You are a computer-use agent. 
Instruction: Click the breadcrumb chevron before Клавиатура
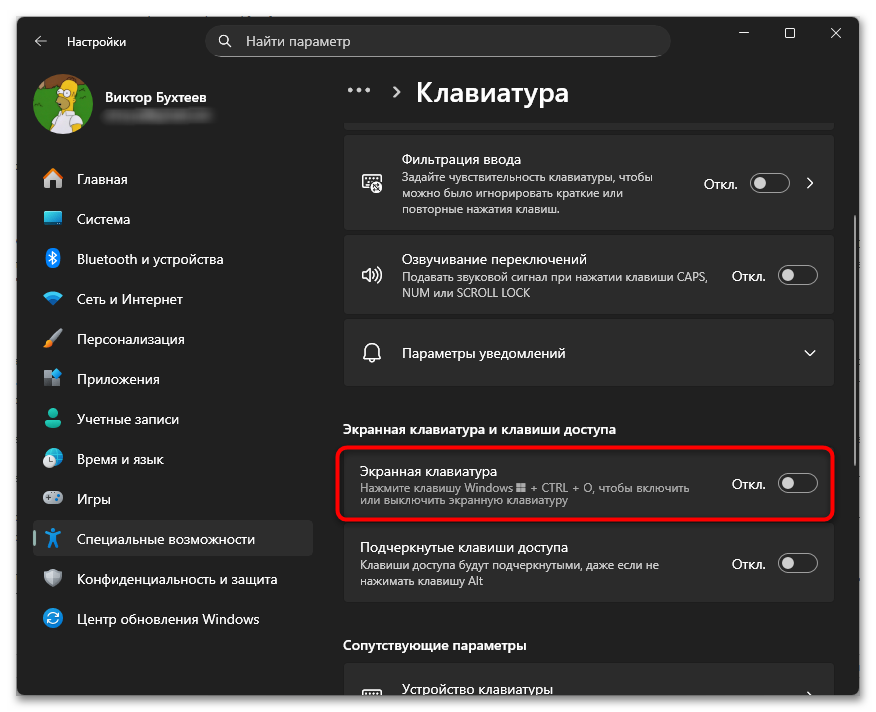click(396, 92)
